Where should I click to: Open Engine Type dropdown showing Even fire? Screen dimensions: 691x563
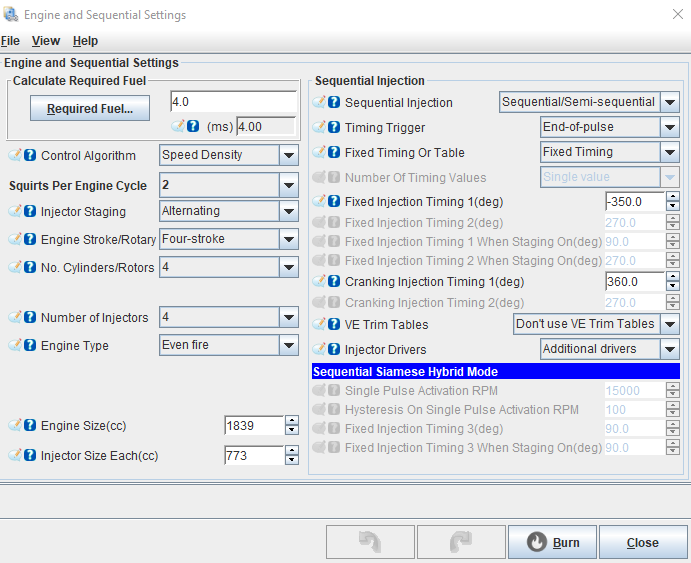click(229, 345)
